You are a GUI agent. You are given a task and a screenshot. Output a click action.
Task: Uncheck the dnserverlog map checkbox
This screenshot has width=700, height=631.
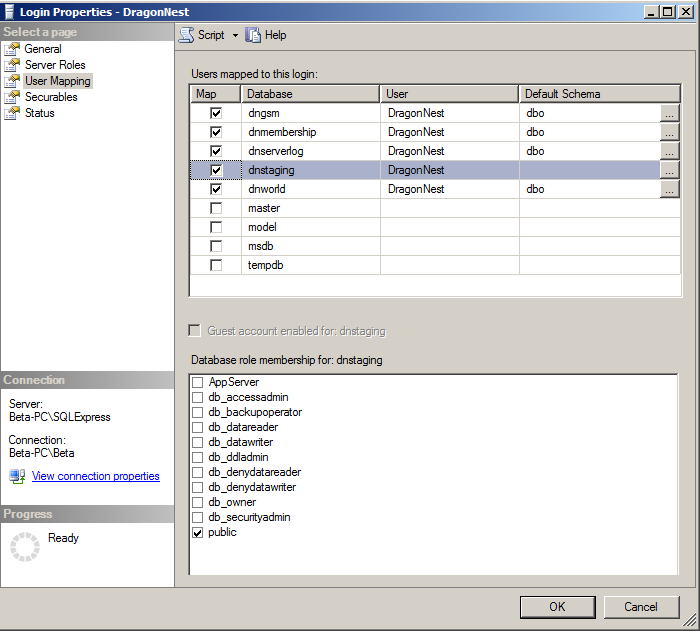216,151
